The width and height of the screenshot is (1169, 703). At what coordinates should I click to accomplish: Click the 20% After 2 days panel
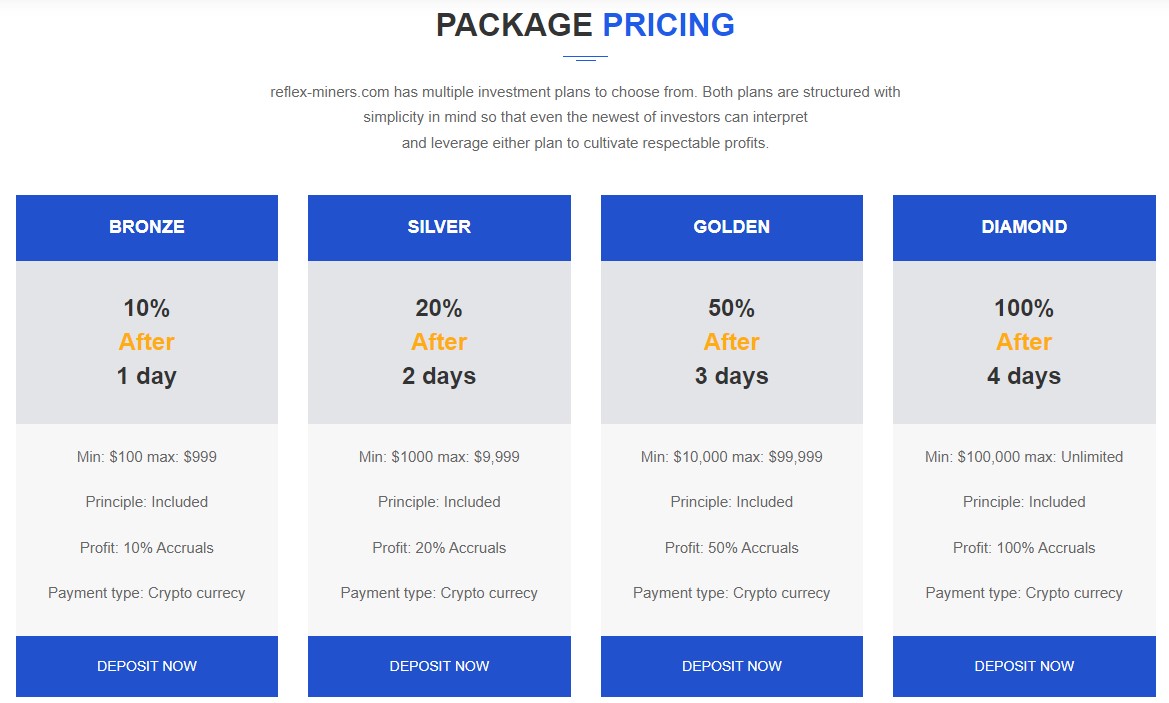(439, 342)
